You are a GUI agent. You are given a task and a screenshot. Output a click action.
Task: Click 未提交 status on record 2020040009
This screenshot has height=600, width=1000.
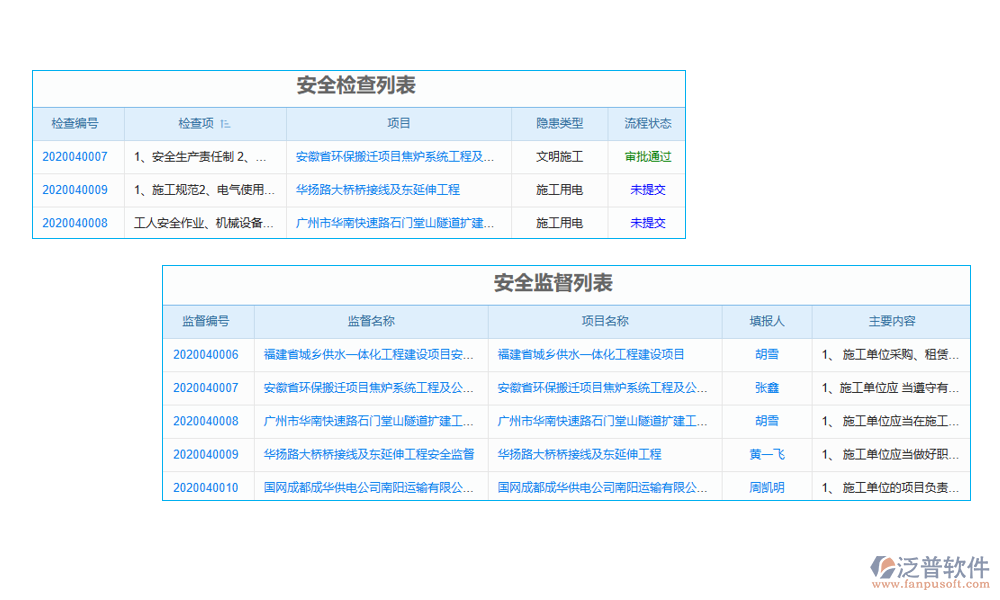647,189
